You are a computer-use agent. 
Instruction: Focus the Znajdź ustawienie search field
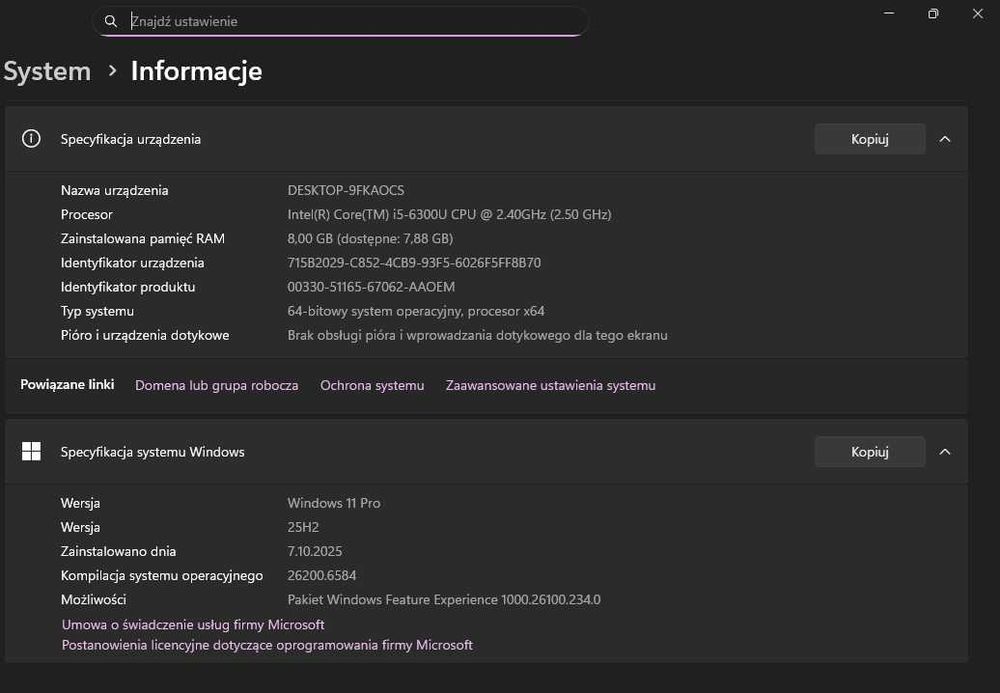(x=341, y=21)
